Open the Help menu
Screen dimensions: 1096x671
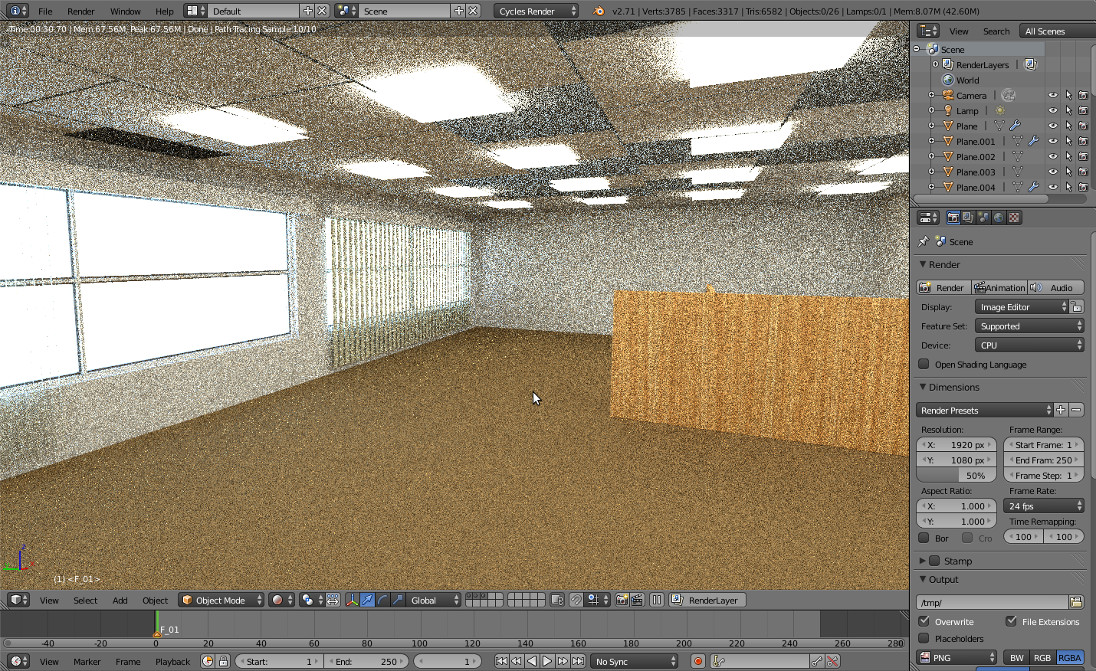point(164,11)
